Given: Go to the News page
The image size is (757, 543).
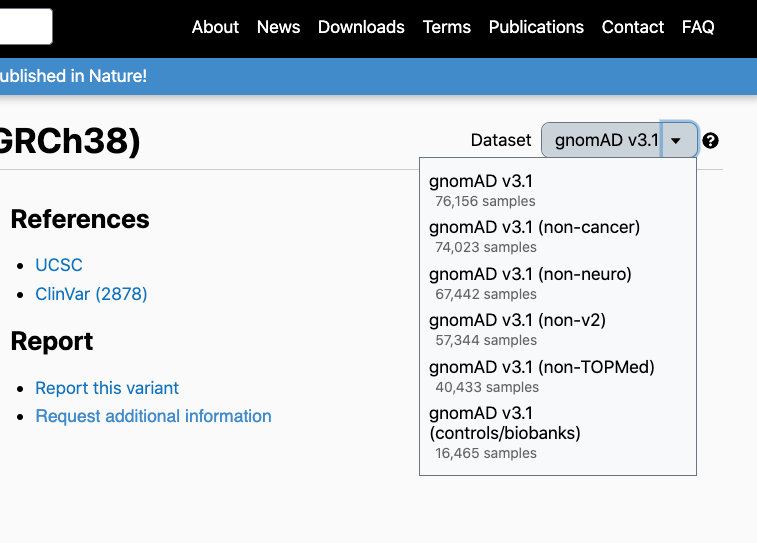Looking at the screenshot, I should point(278,27).
